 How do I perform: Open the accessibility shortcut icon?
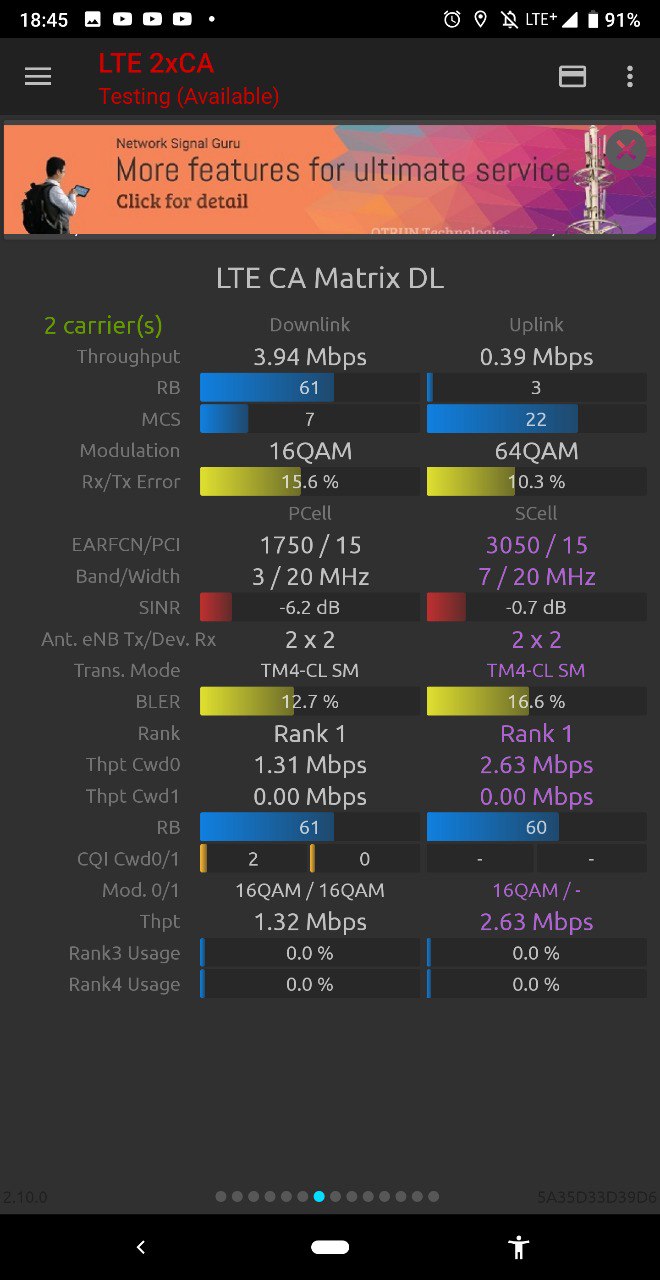pos(518,1247)
